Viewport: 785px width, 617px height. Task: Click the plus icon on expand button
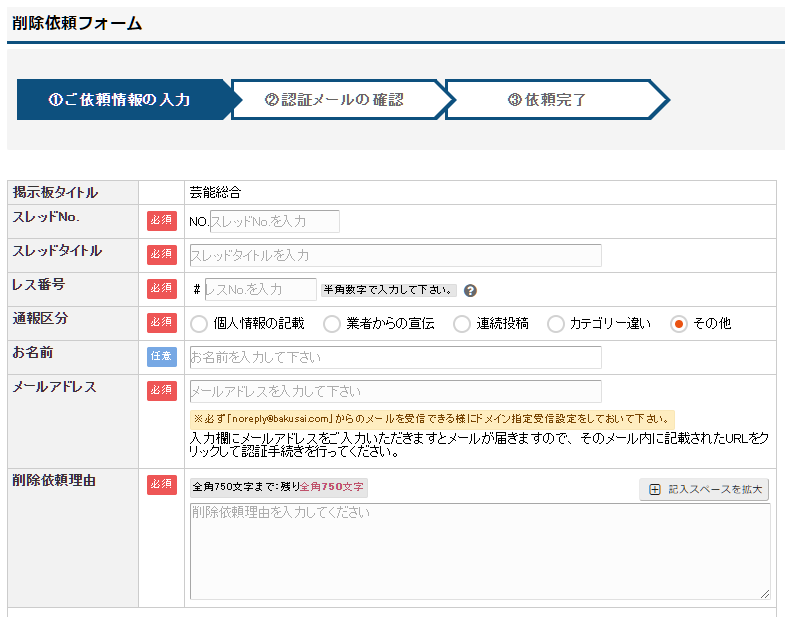pyautogui.click(x=655, y=489)
